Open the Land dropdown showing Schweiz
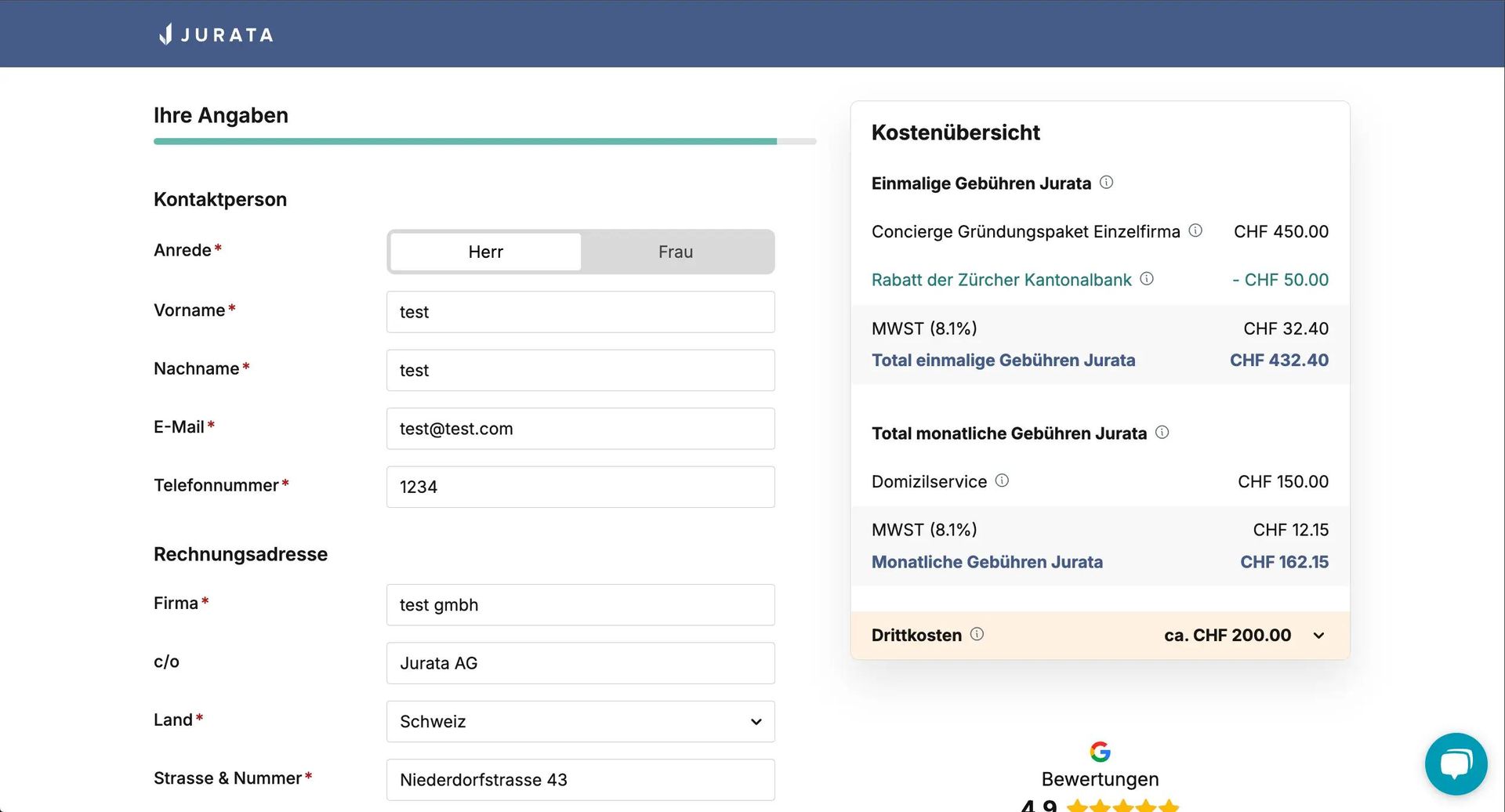The image size is (1505, 812). [581, 721]
